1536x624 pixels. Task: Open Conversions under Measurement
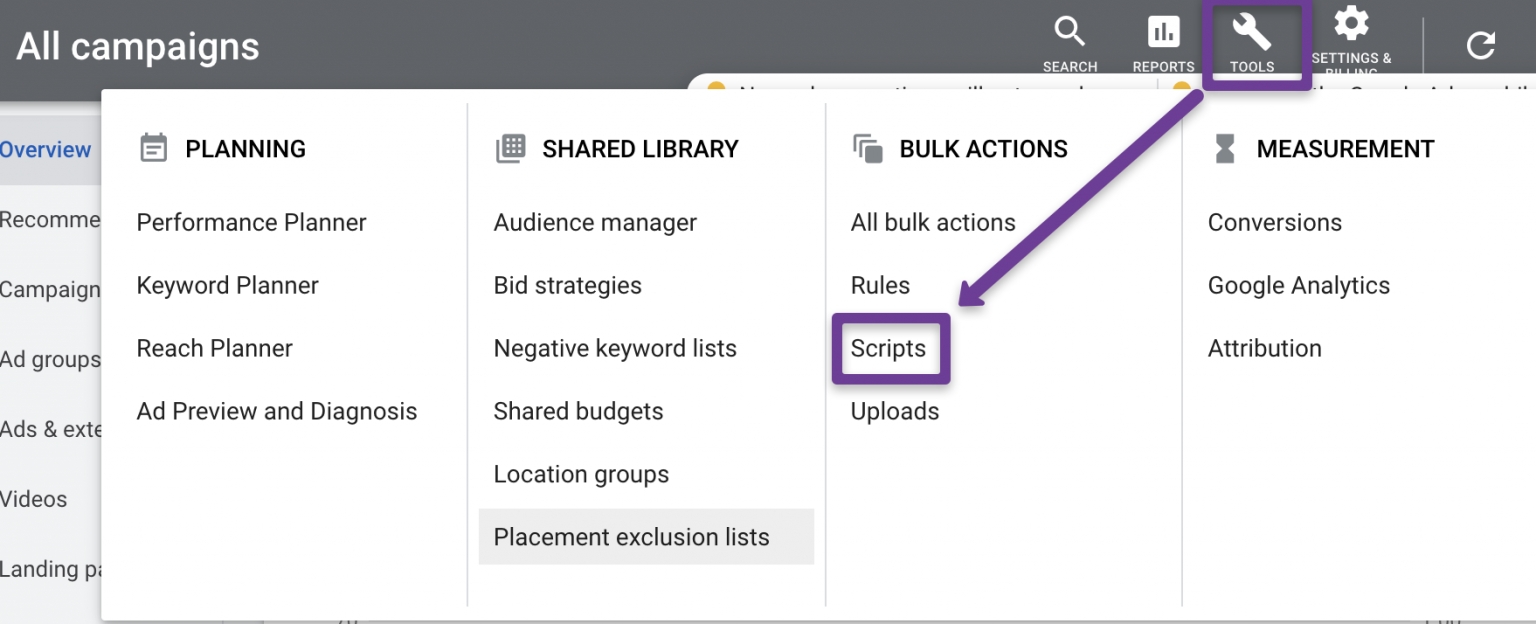(1275, 222)
